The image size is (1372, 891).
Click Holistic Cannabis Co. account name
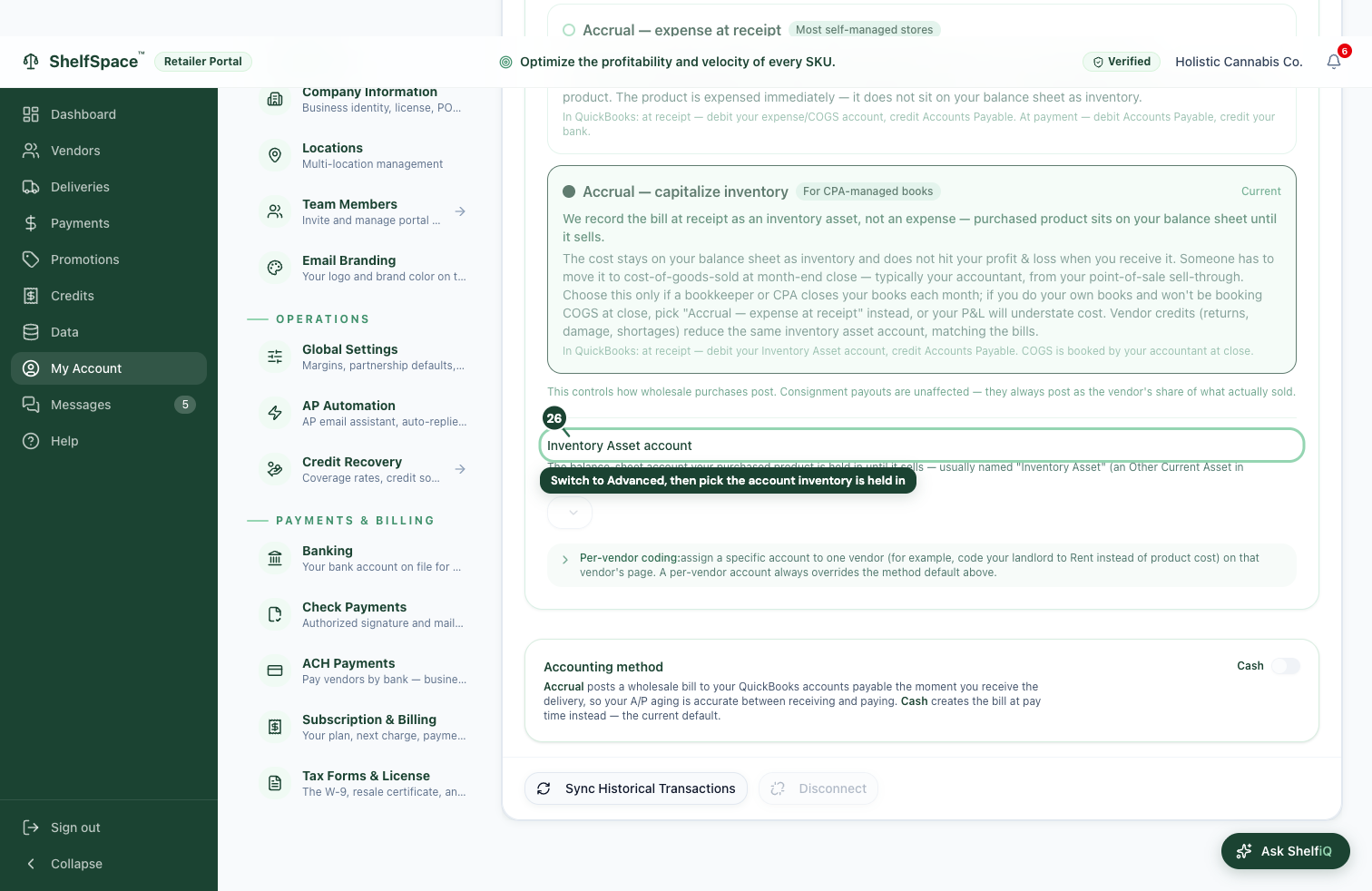[1239, 62]
